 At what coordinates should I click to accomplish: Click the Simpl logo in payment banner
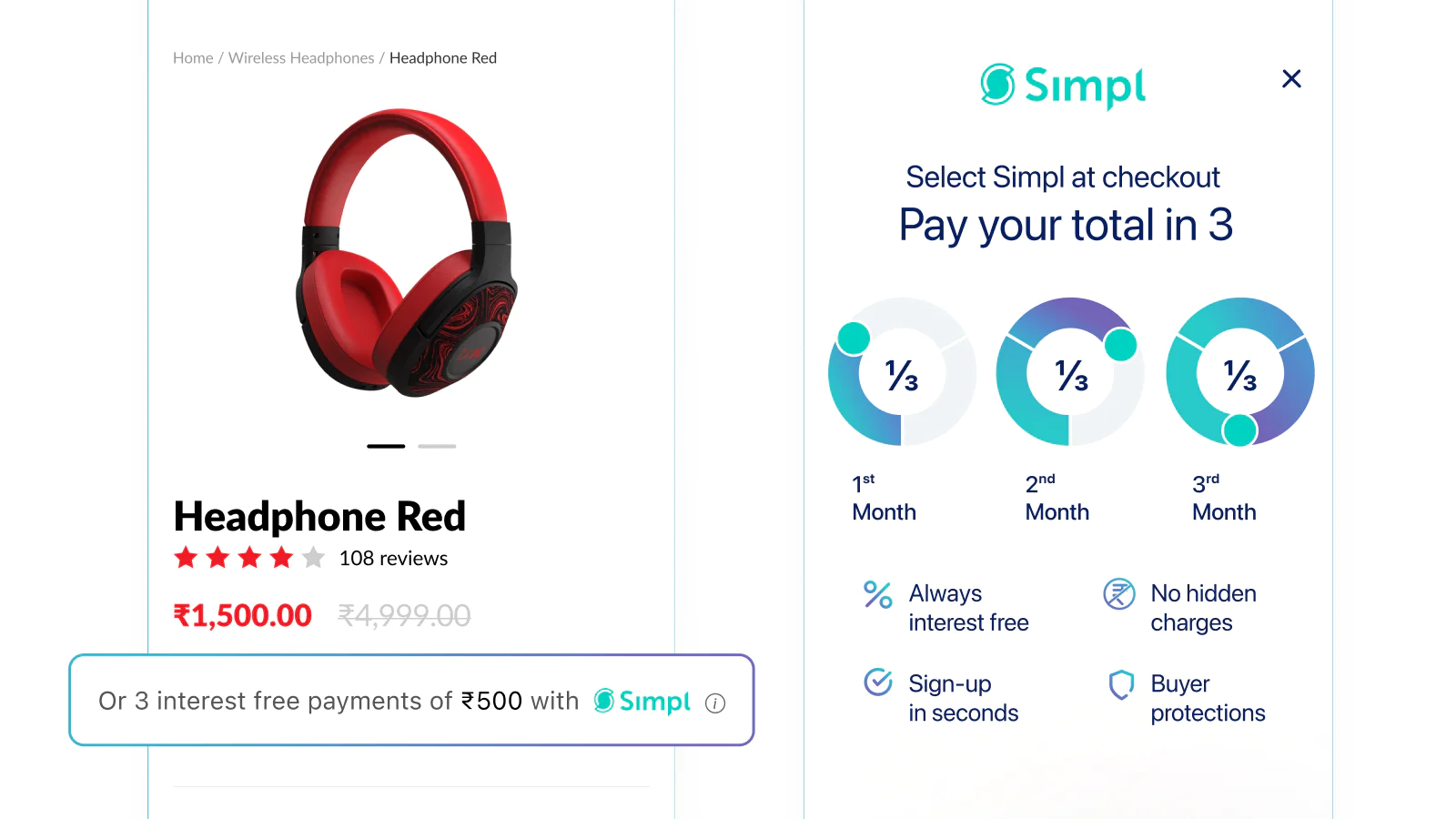tap(642, 701)
